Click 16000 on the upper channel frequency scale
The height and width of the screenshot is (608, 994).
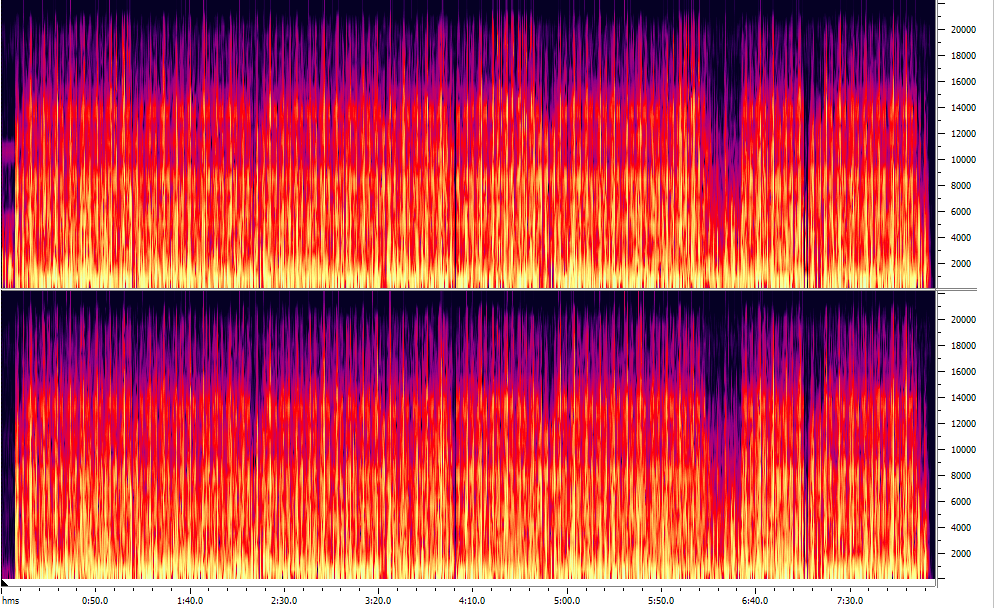963,82
